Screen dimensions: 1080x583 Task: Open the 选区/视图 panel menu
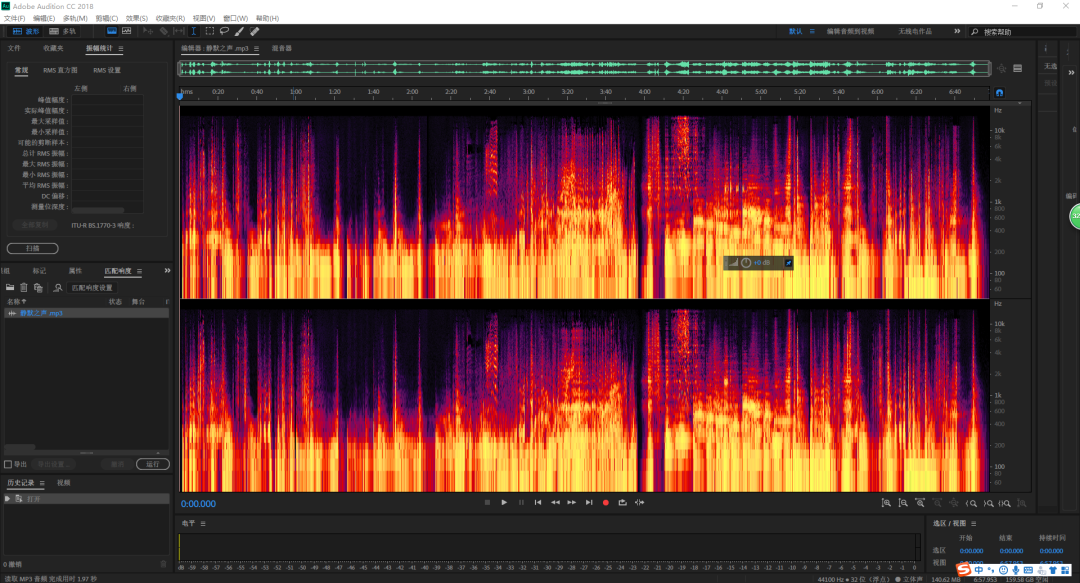973,524
